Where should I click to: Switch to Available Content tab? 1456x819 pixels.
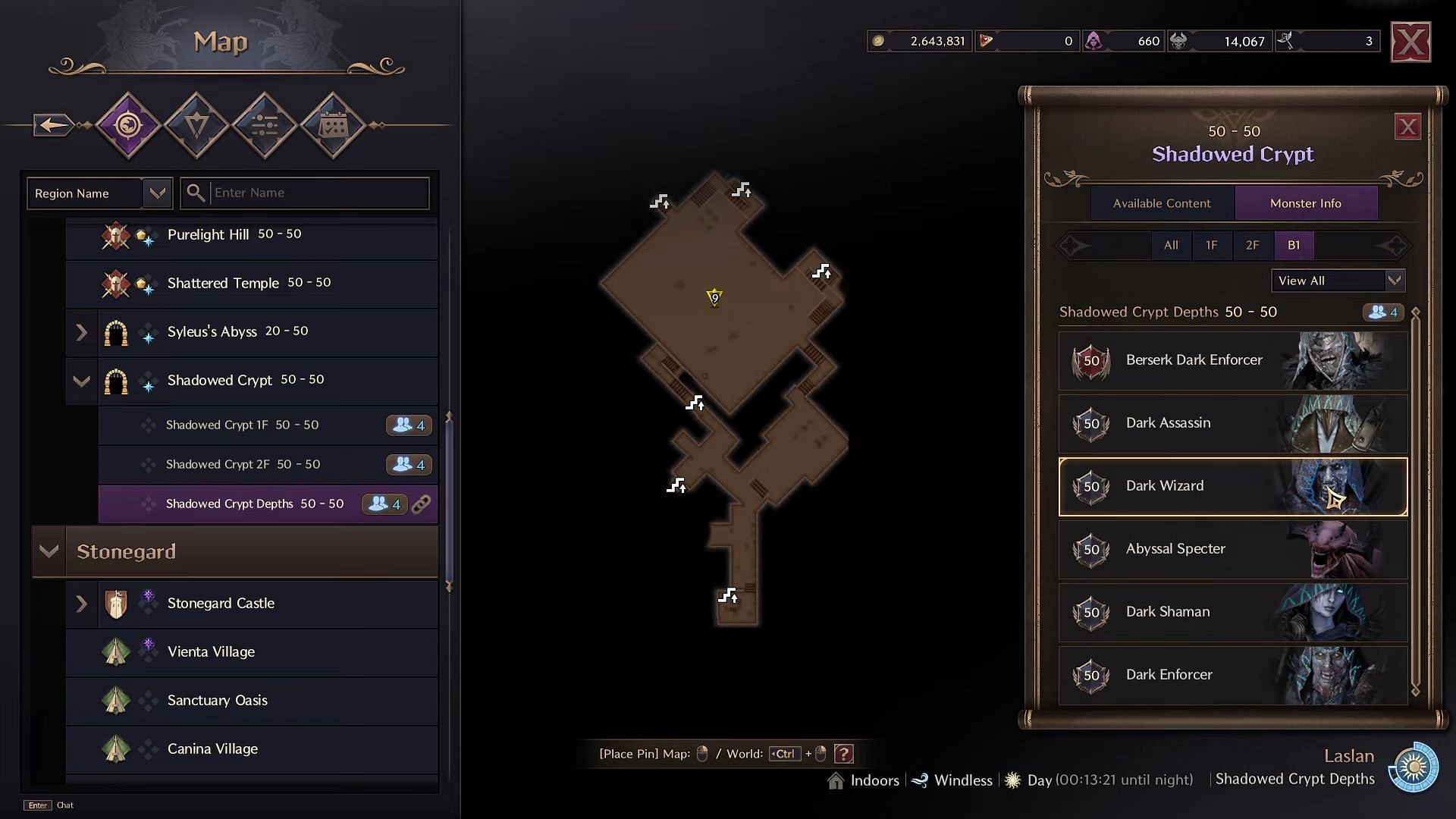pos(1162,202)
